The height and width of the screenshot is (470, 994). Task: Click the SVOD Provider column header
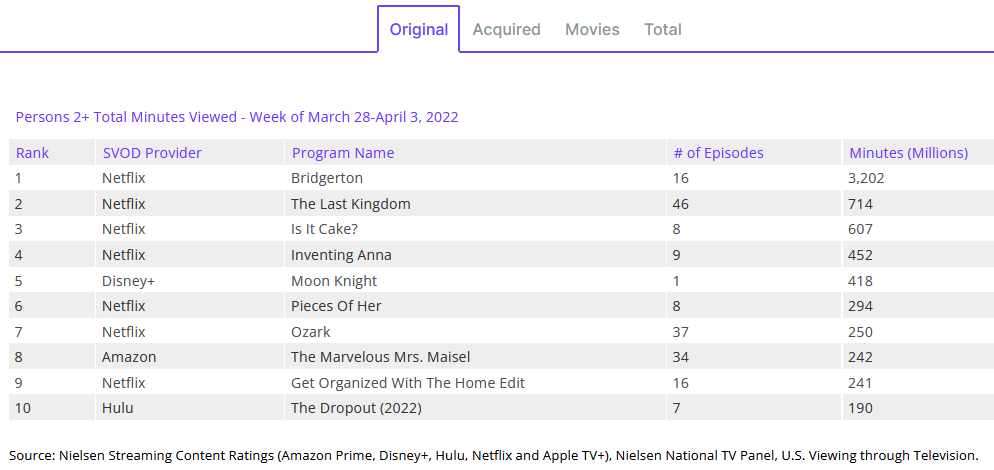coord(151,153)
